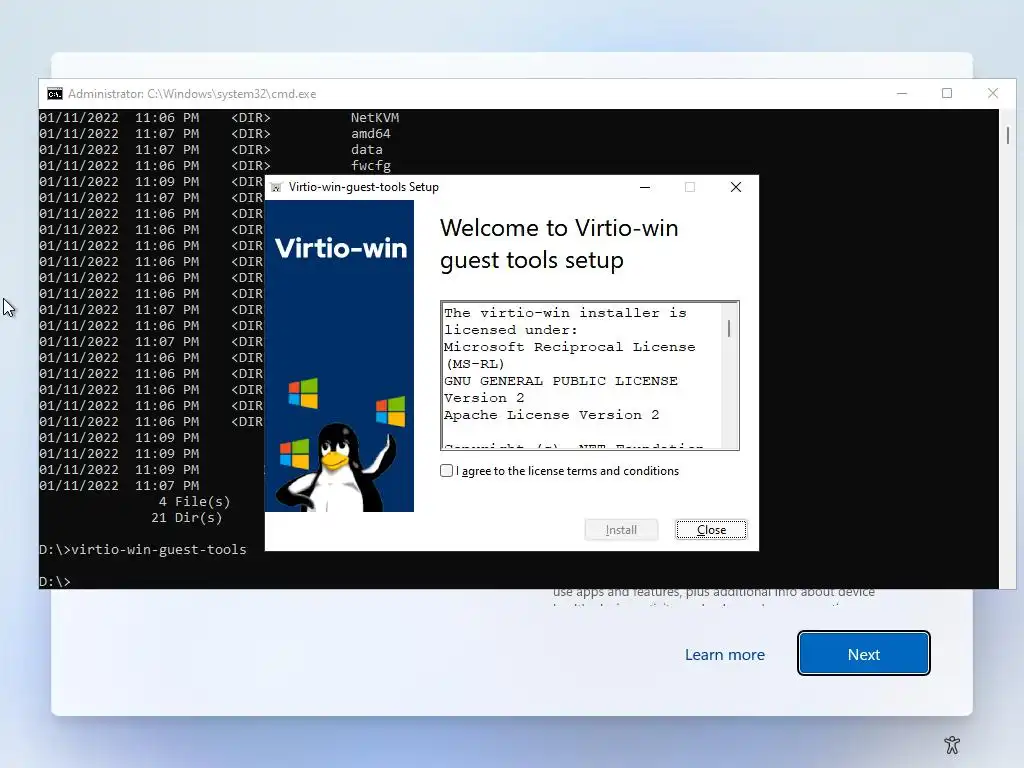This screenshot has height=768, width=1024.
Task: Click the 'Virtio-win-guest-tools Setup' title text
Action: [x=364, y=187]
